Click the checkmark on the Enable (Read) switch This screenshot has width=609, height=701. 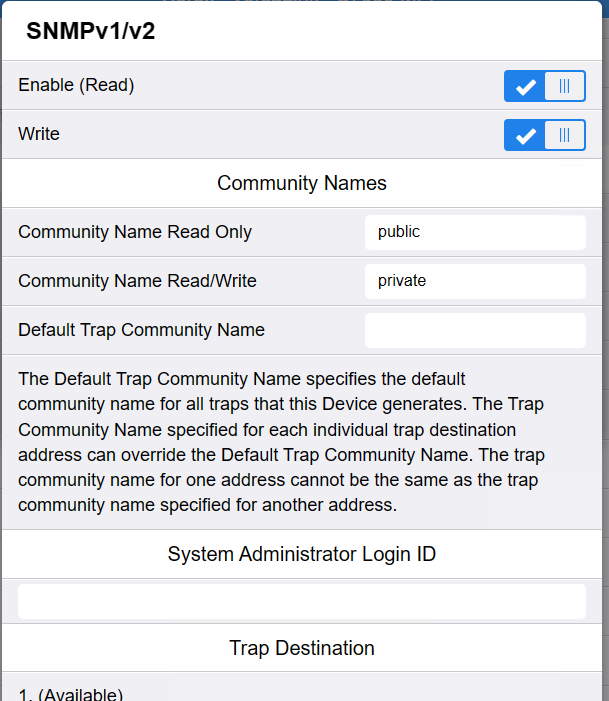coord(525,87)
